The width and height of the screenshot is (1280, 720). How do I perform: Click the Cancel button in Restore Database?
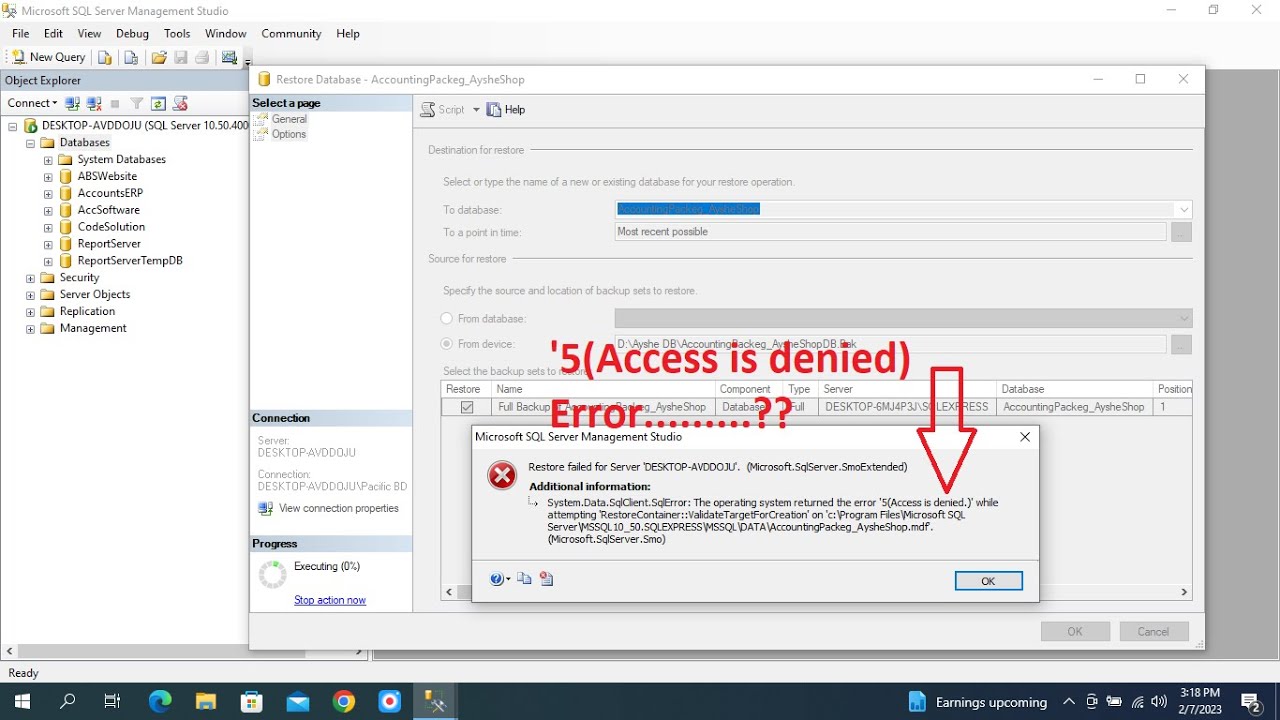(x=1153, y=631)
